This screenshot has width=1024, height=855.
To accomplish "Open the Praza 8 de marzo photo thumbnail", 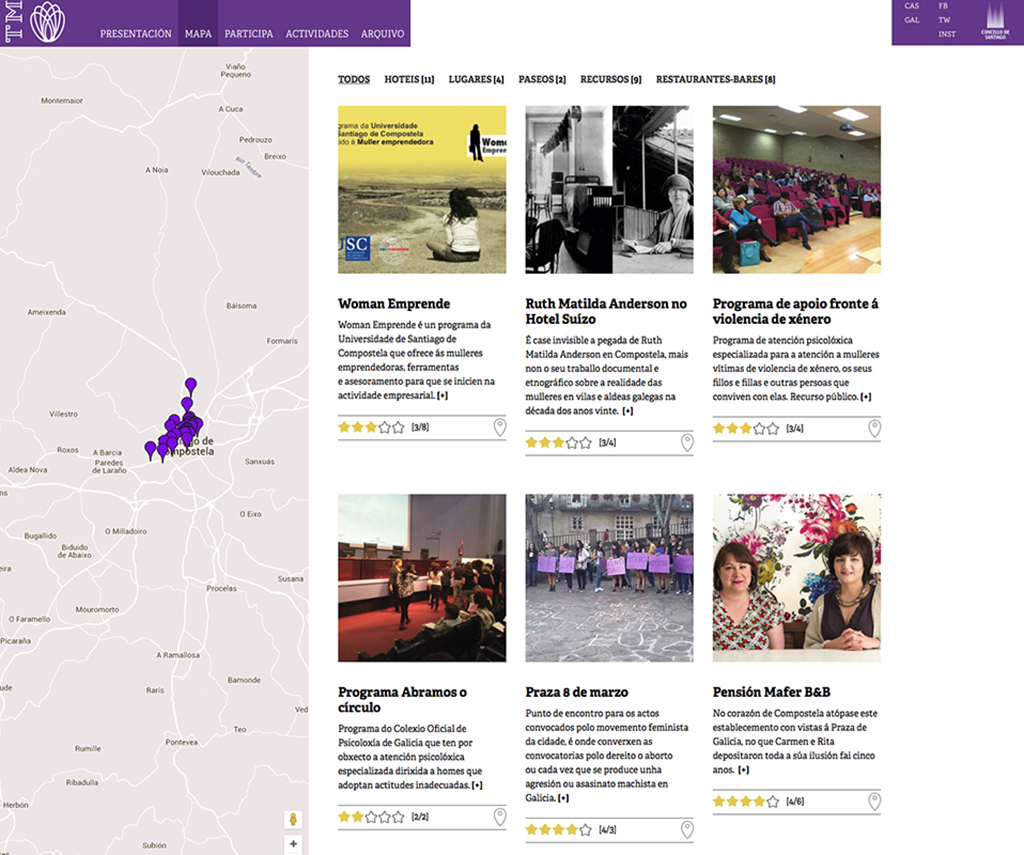I will pos(609,578).
